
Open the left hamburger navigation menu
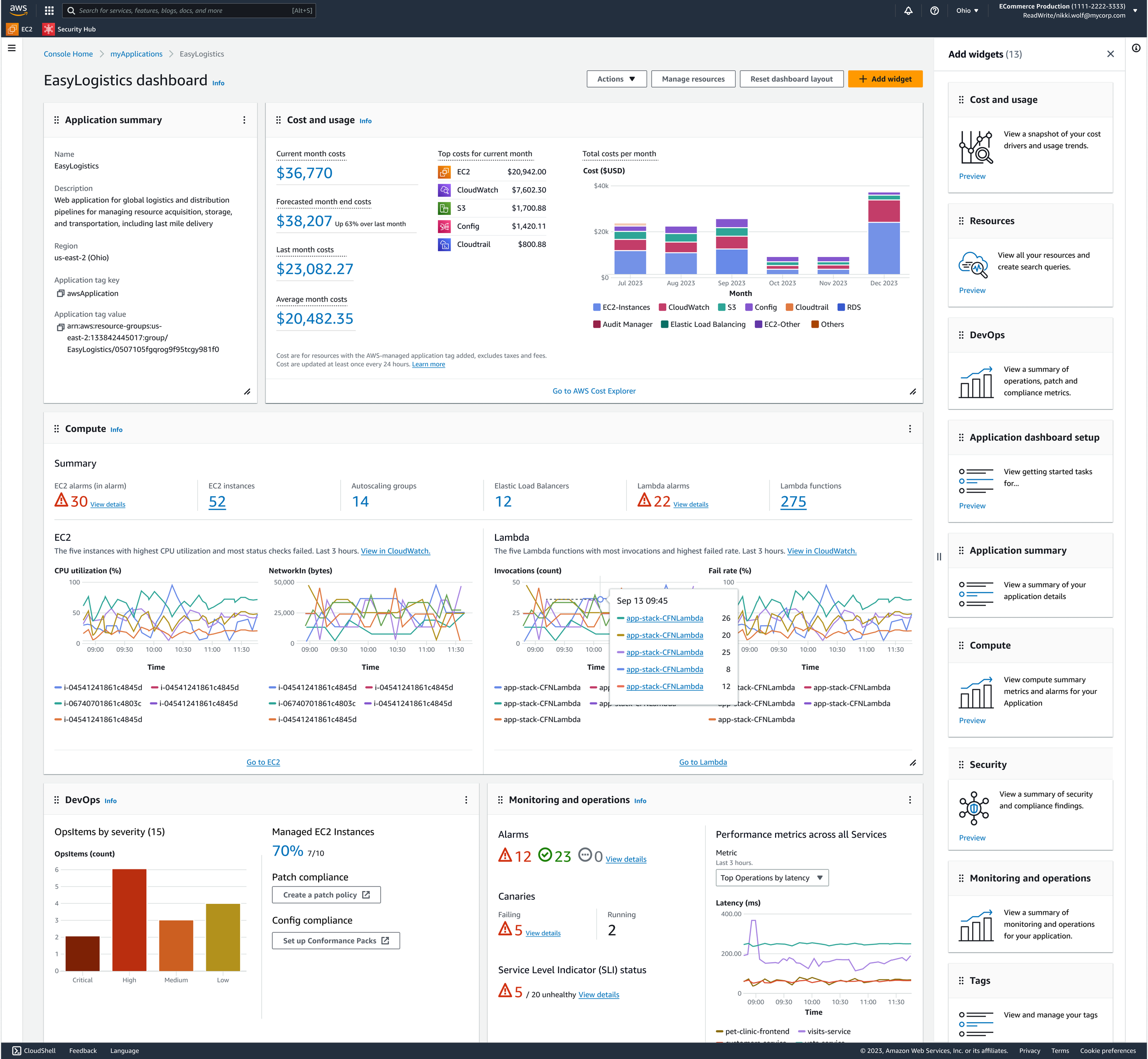point(11,48)
